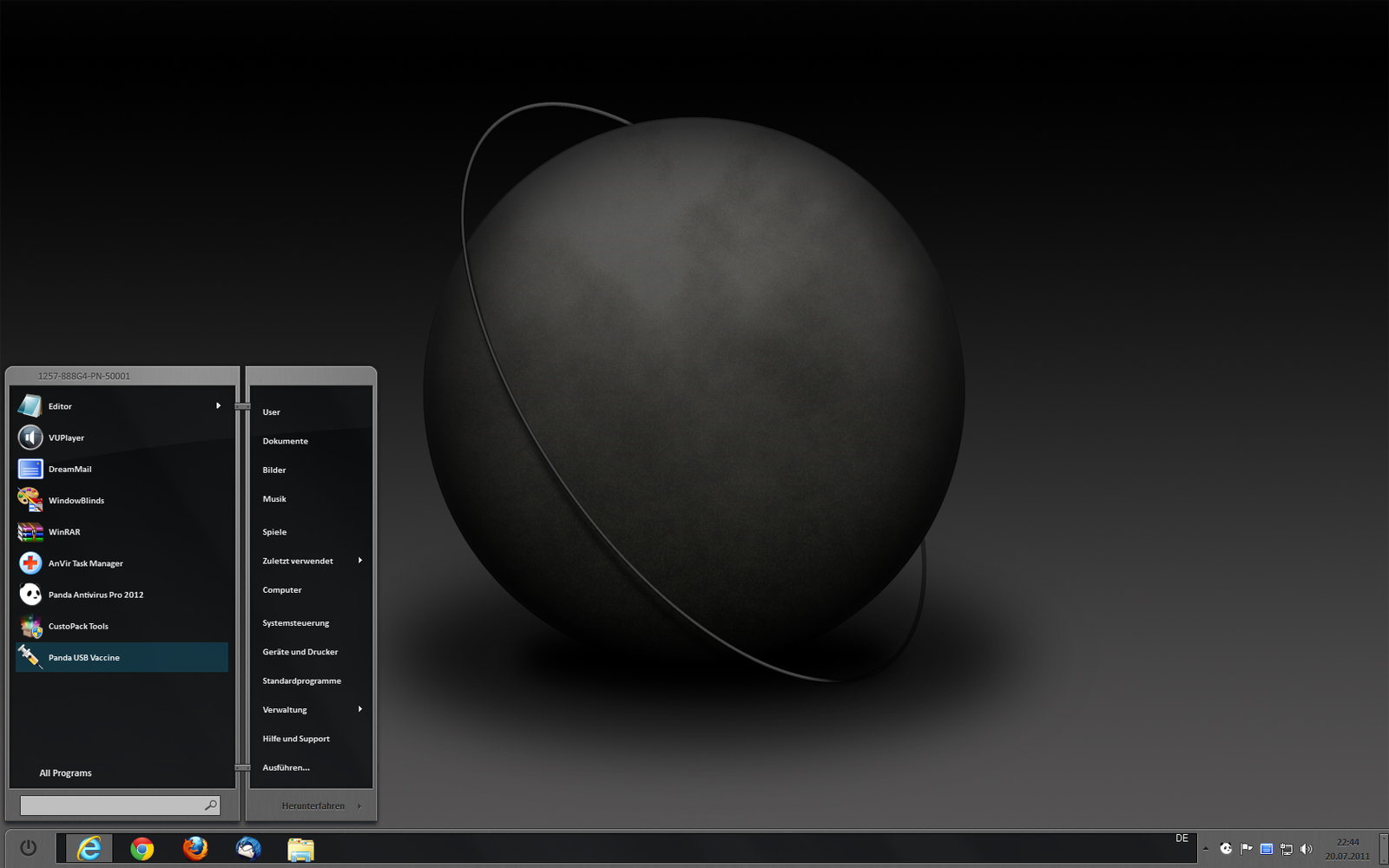
Task: Select Geräte und Drucker menu entry
Action: click(x=300, y=652)
